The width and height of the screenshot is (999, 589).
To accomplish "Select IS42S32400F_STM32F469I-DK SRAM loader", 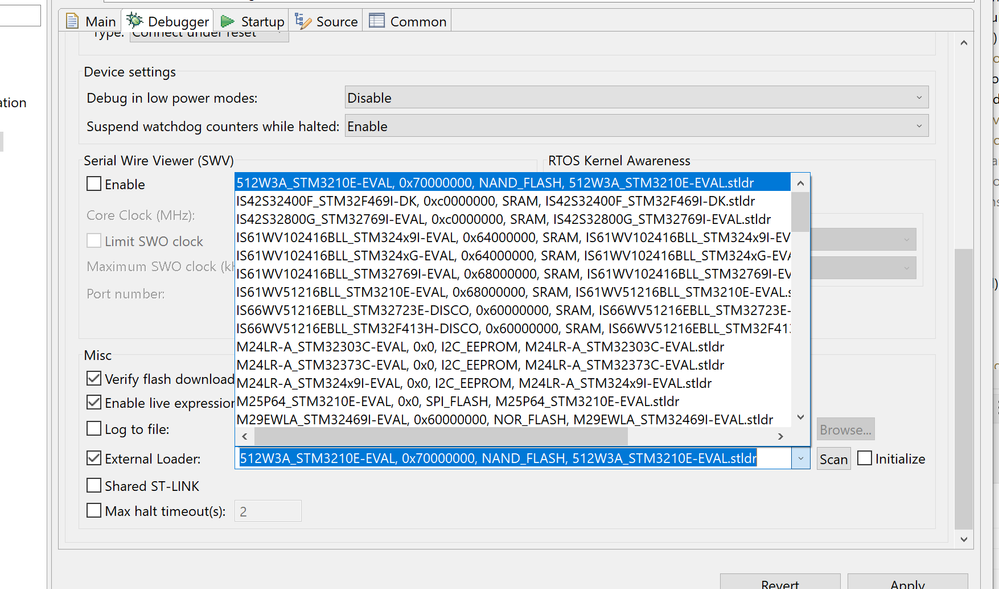I will pyautogui.click(x=513, y=201).
